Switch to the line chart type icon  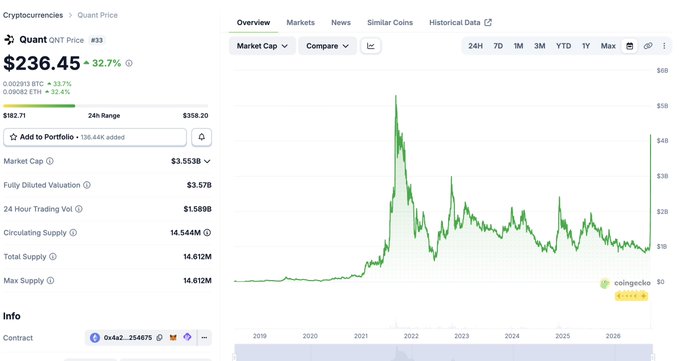pyautogui.click(x=371, y=46)
